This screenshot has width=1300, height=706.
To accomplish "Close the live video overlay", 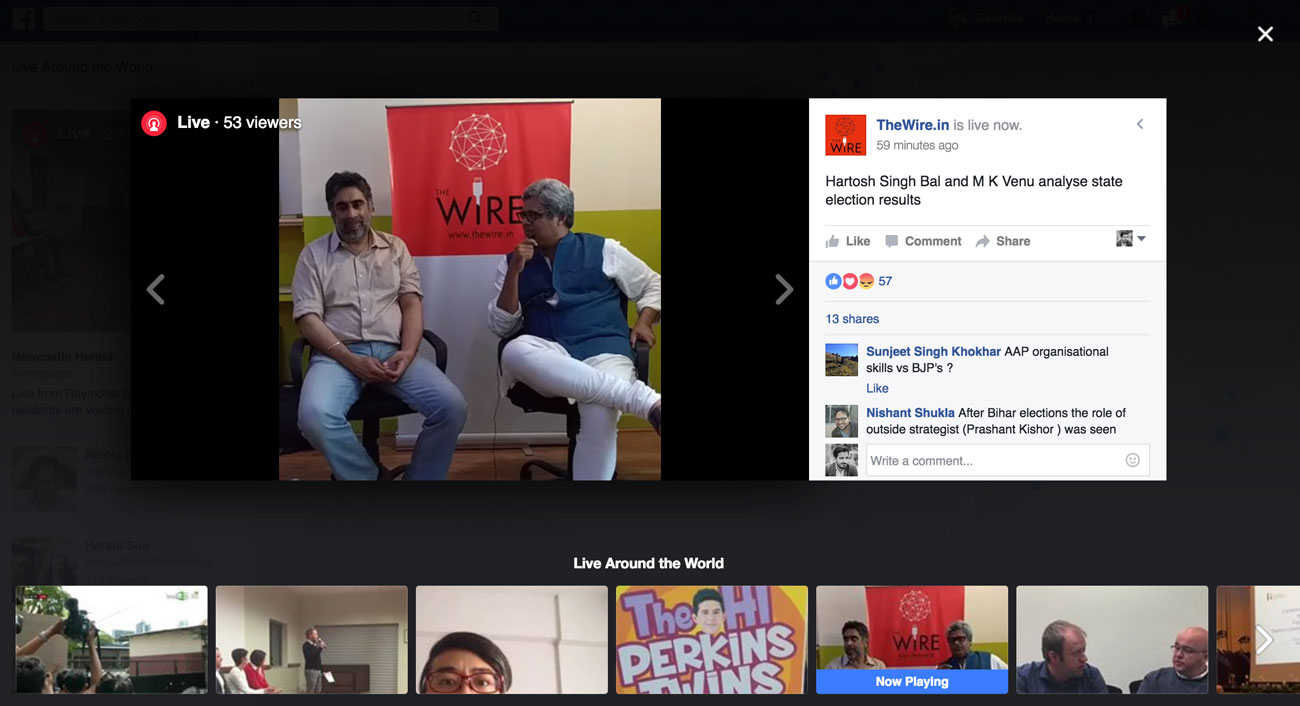I will point(1265,34).
